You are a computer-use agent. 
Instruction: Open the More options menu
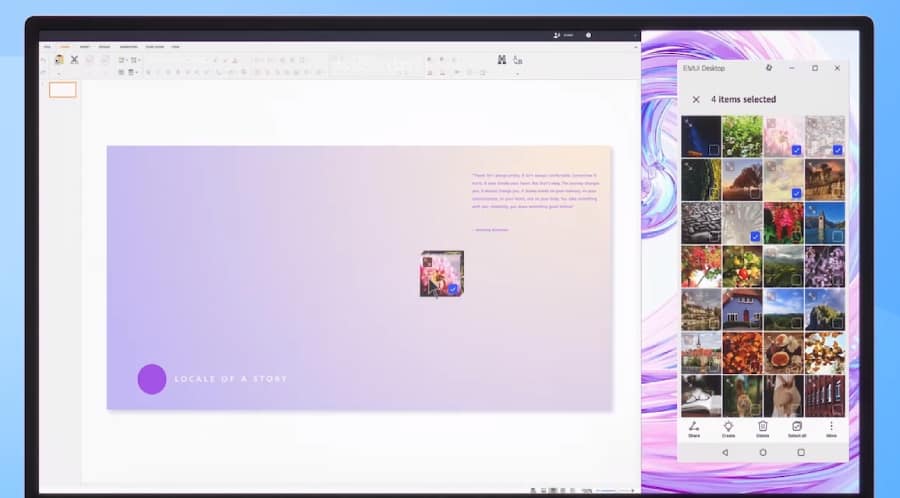[831, 428]
